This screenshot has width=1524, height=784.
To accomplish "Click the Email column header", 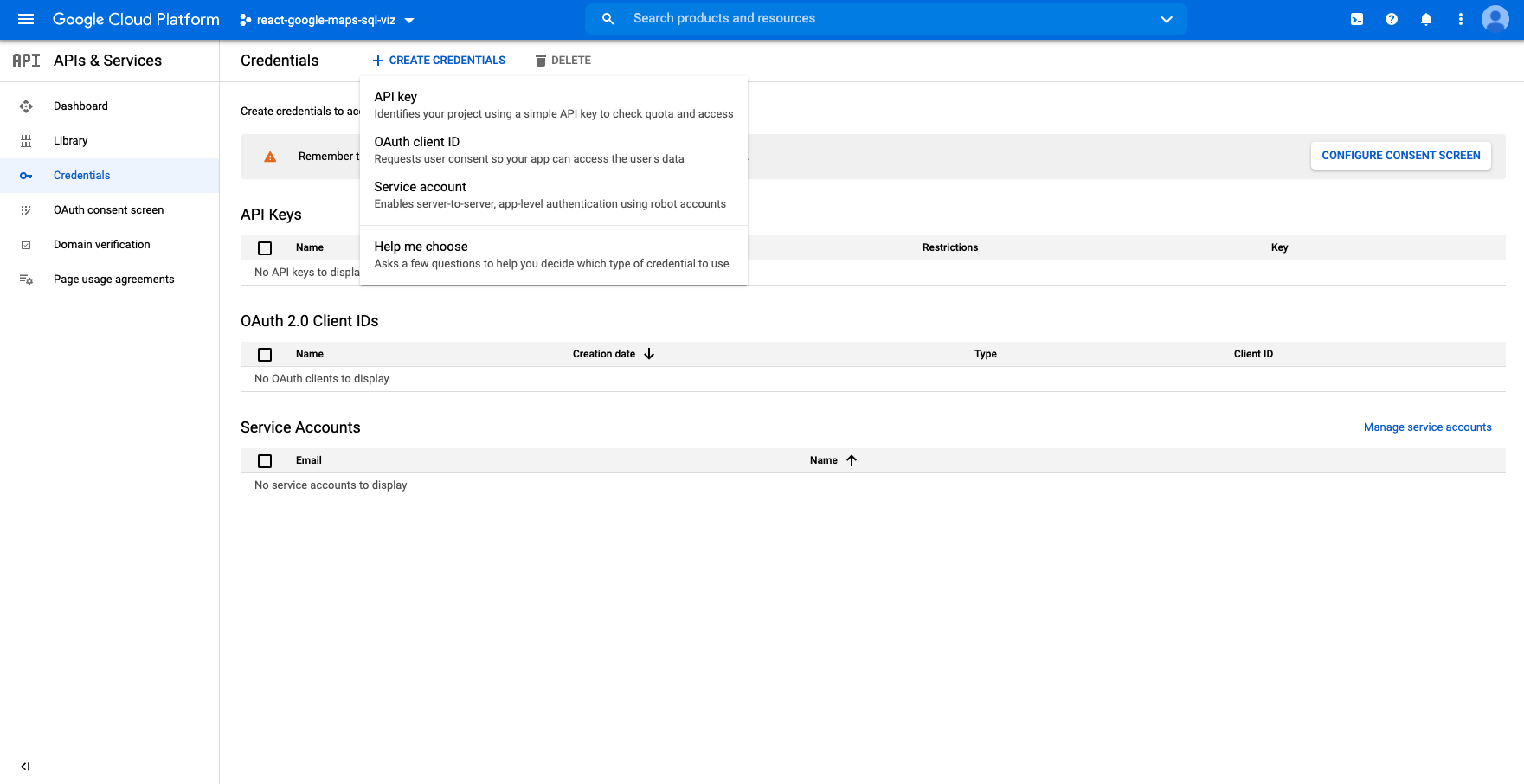I will click(x=309, y=460).
